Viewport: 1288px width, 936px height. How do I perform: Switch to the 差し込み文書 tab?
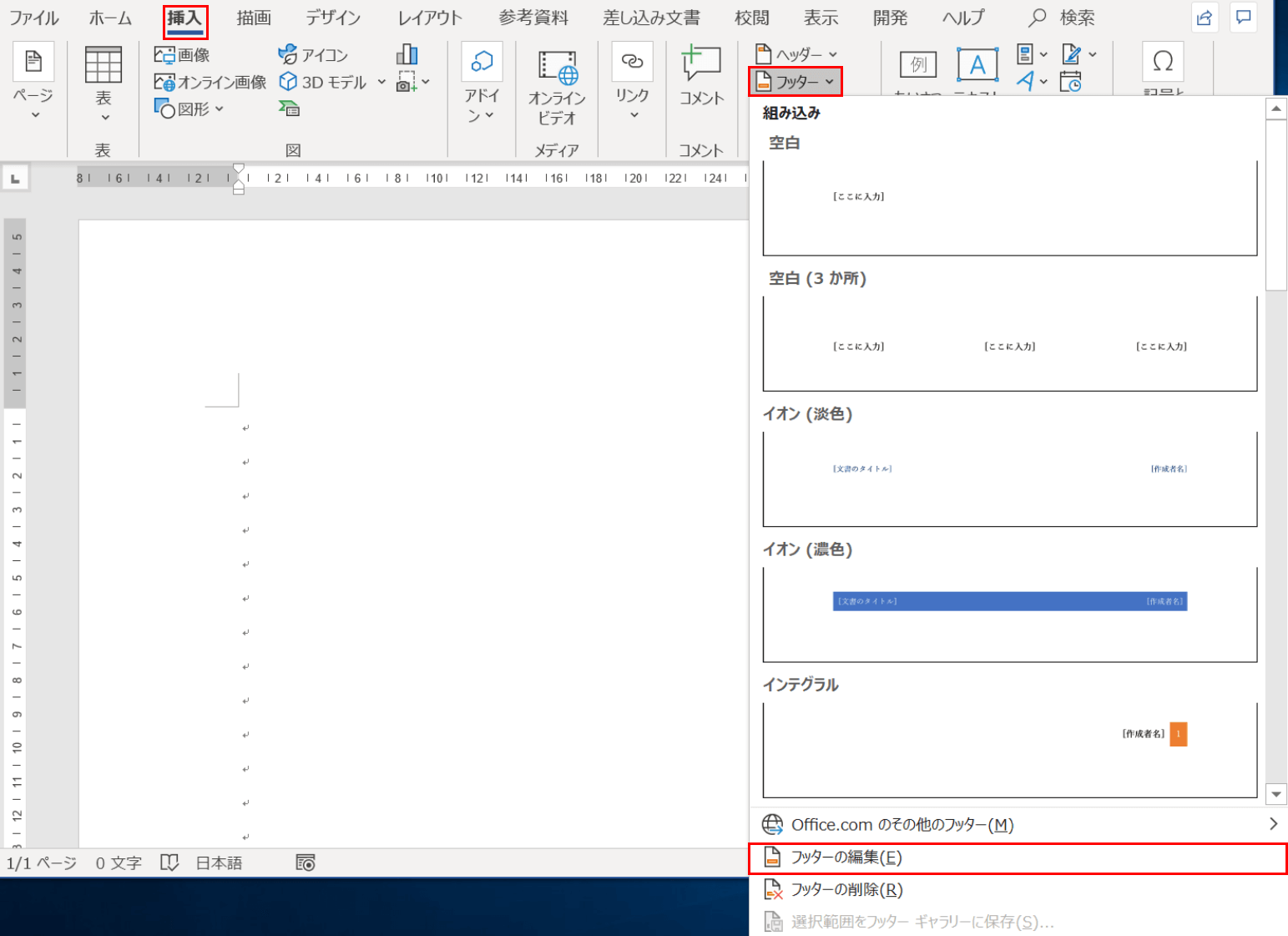[x=652, y=18]
